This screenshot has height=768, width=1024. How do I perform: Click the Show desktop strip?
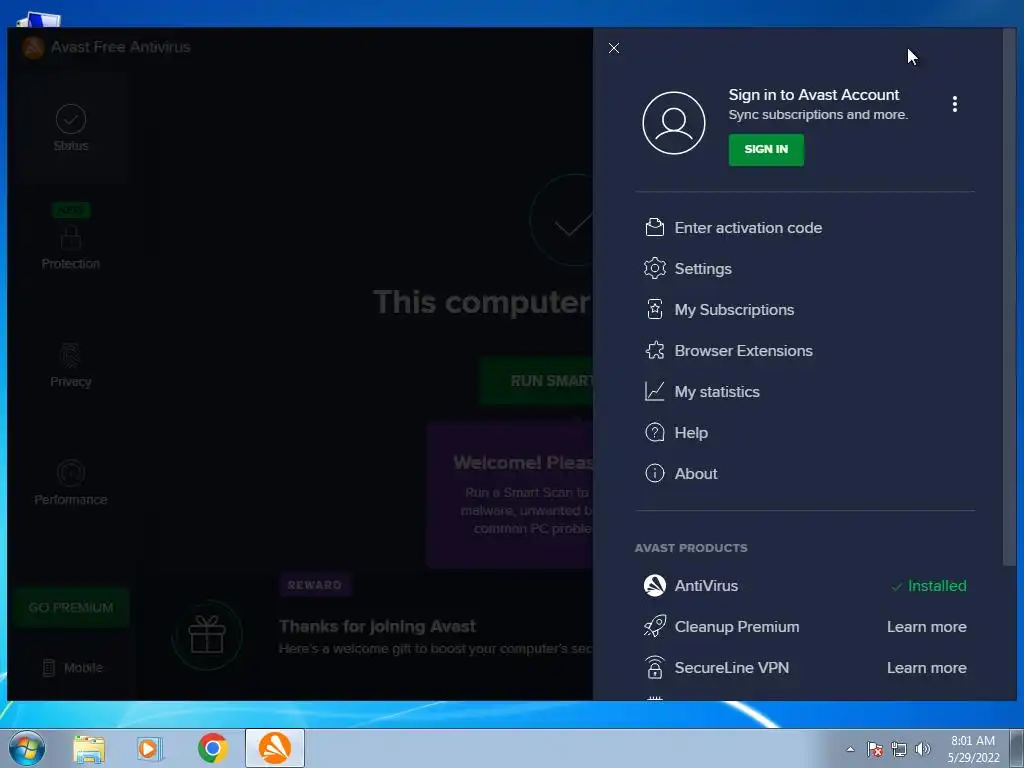(1017, 748)
